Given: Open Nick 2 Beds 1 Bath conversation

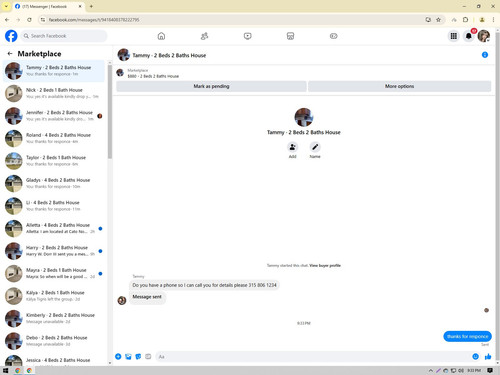Looking at the screenshot, I should tap(54, 93).
